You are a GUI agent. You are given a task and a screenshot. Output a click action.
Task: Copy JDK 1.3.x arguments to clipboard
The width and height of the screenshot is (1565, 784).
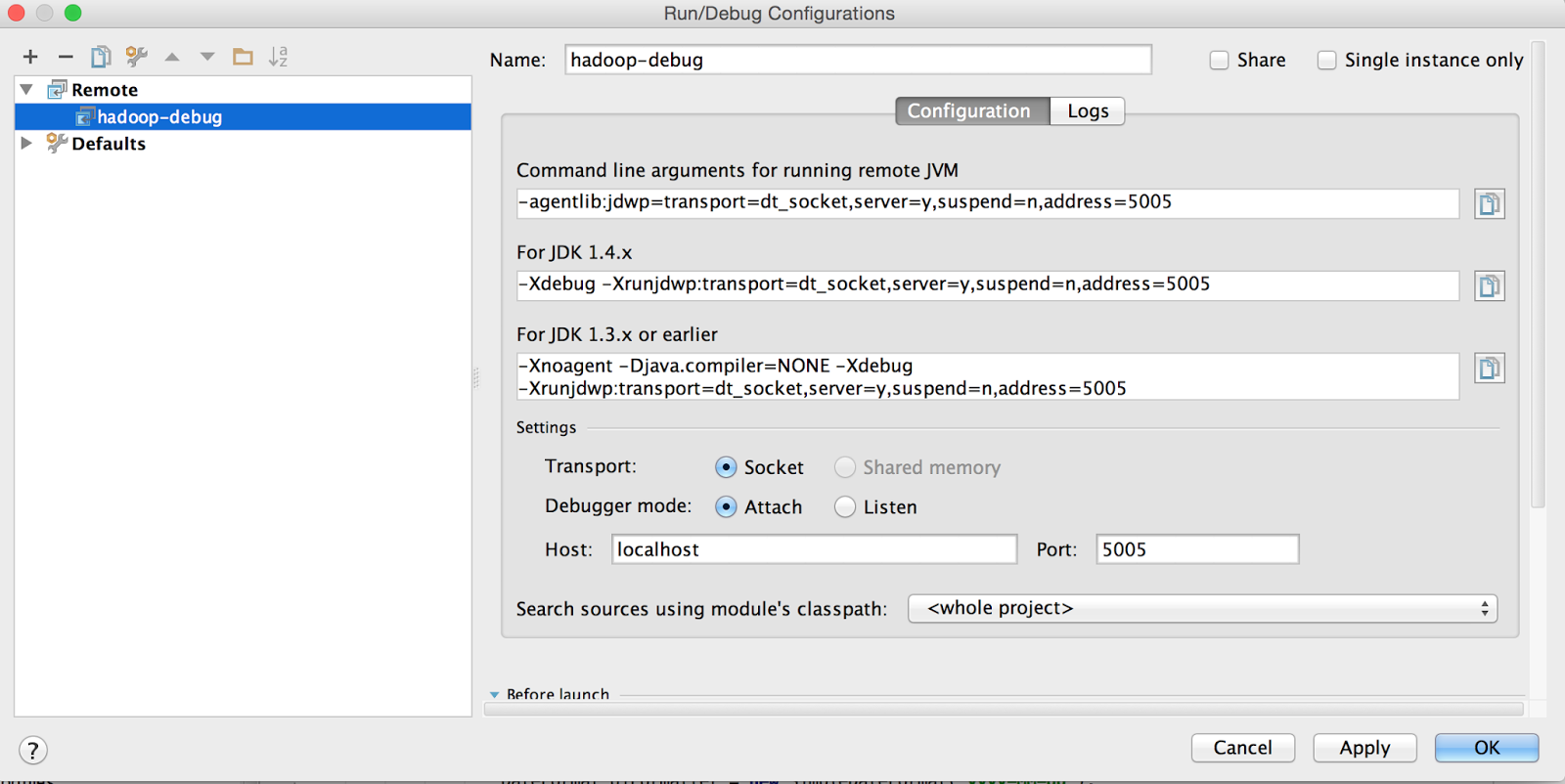[1489, 368]
